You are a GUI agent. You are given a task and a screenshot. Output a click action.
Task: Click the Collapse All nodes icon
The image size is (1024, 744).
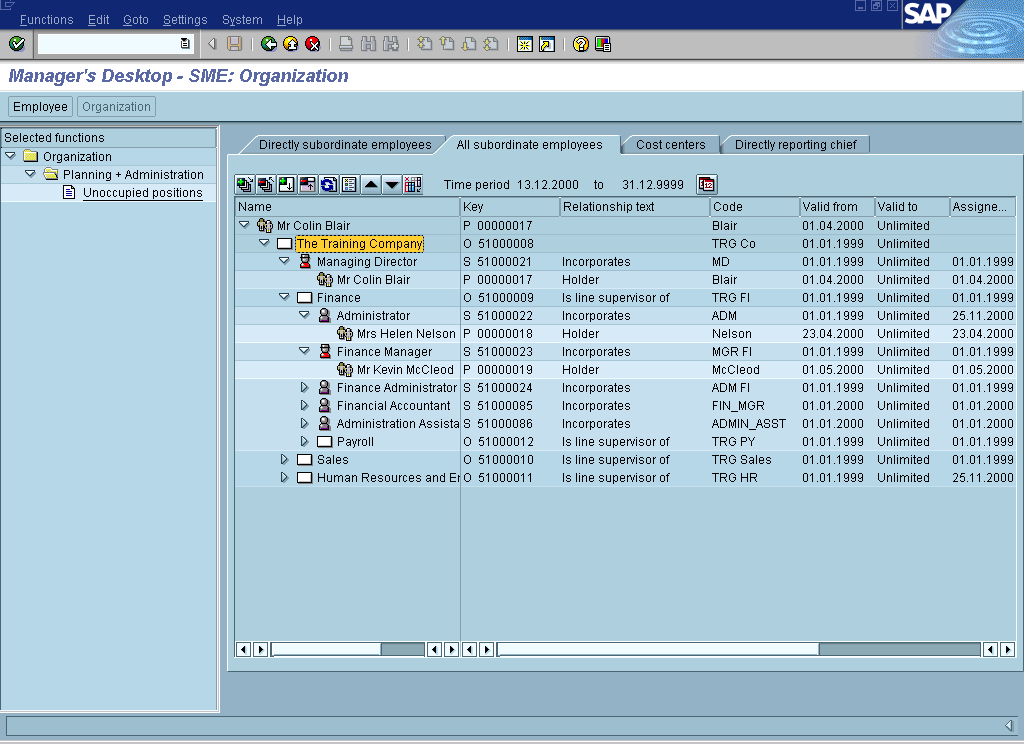(266, 185)
